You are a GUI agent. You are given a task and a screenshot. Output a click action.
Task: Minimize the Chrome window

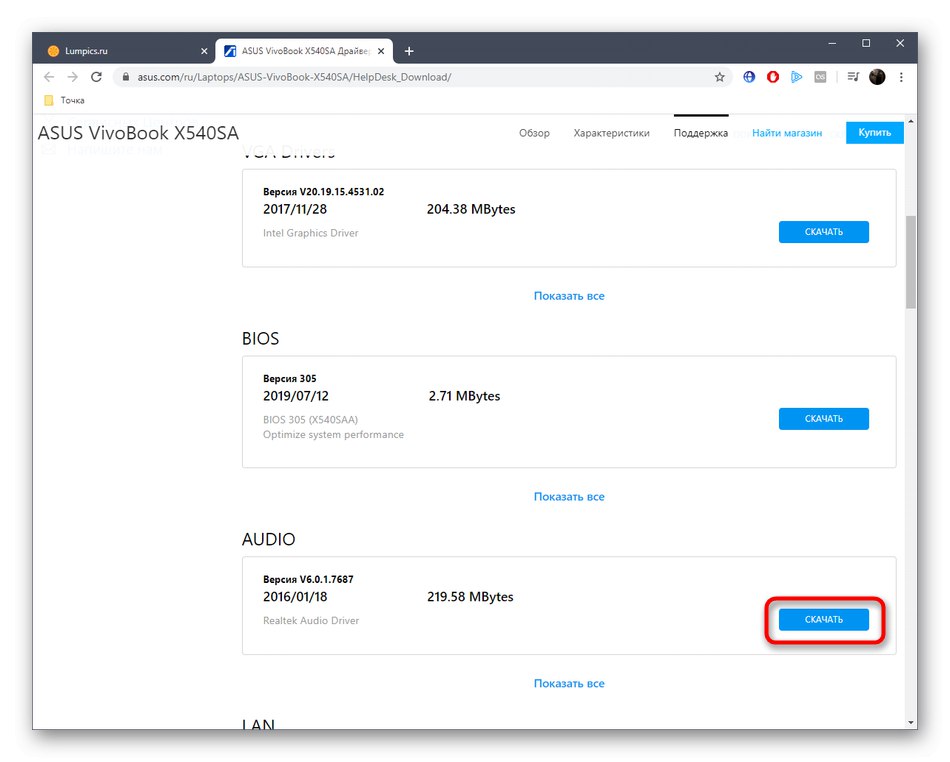coord(832,43)
